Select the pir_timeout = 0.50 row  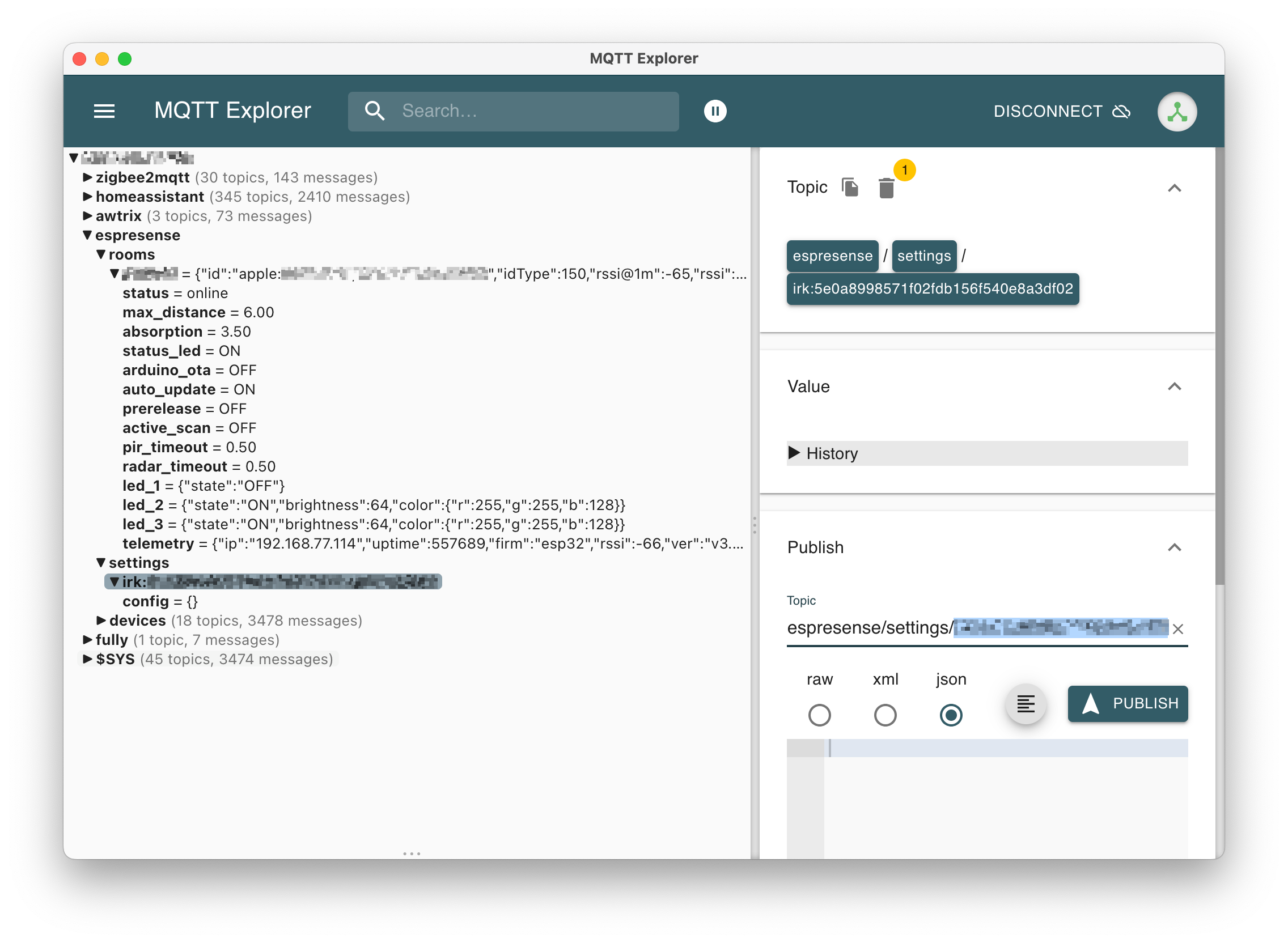(x=189, y=448)
